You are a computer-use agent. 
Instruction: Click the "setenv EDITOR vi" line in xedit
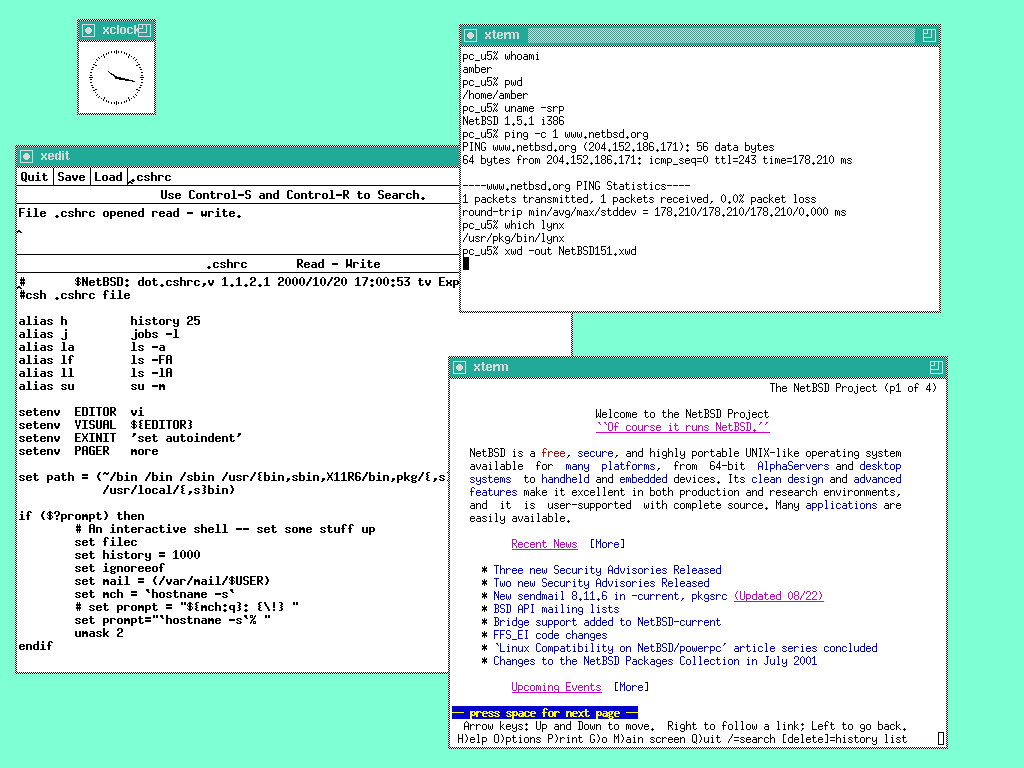pos(81,412)
